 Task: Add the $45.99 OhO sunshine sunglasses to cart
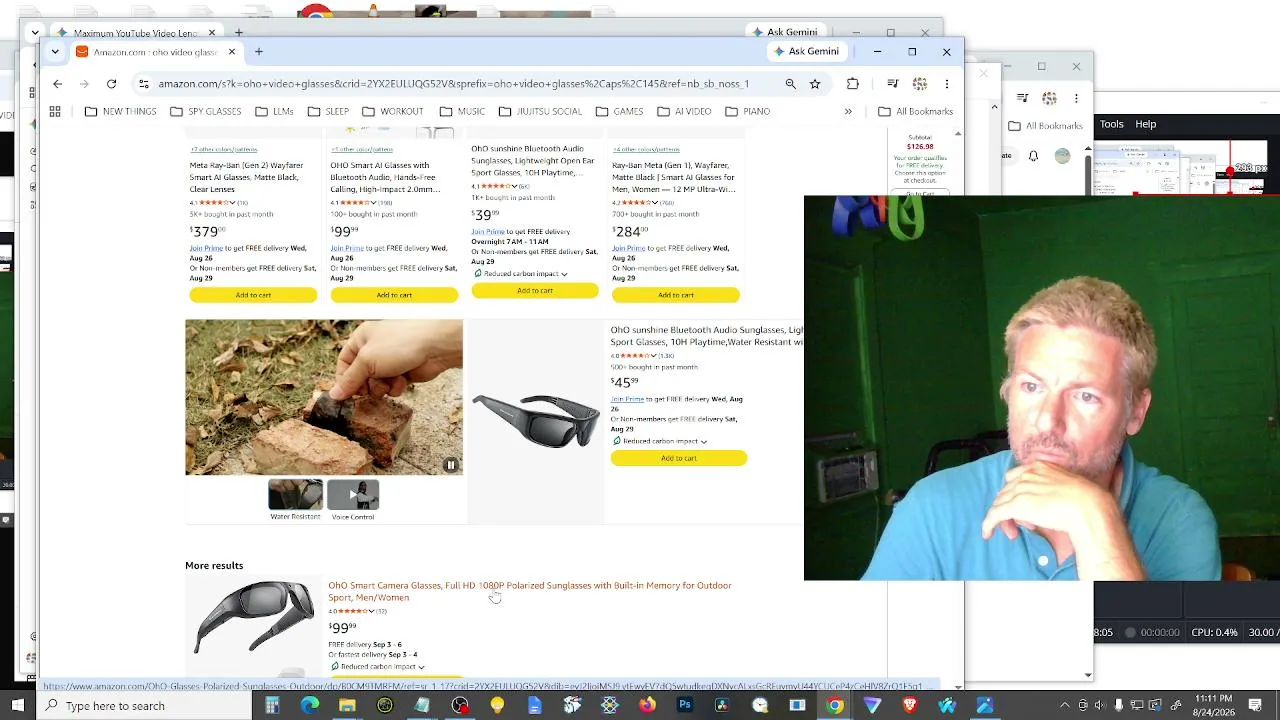point(679,458)
